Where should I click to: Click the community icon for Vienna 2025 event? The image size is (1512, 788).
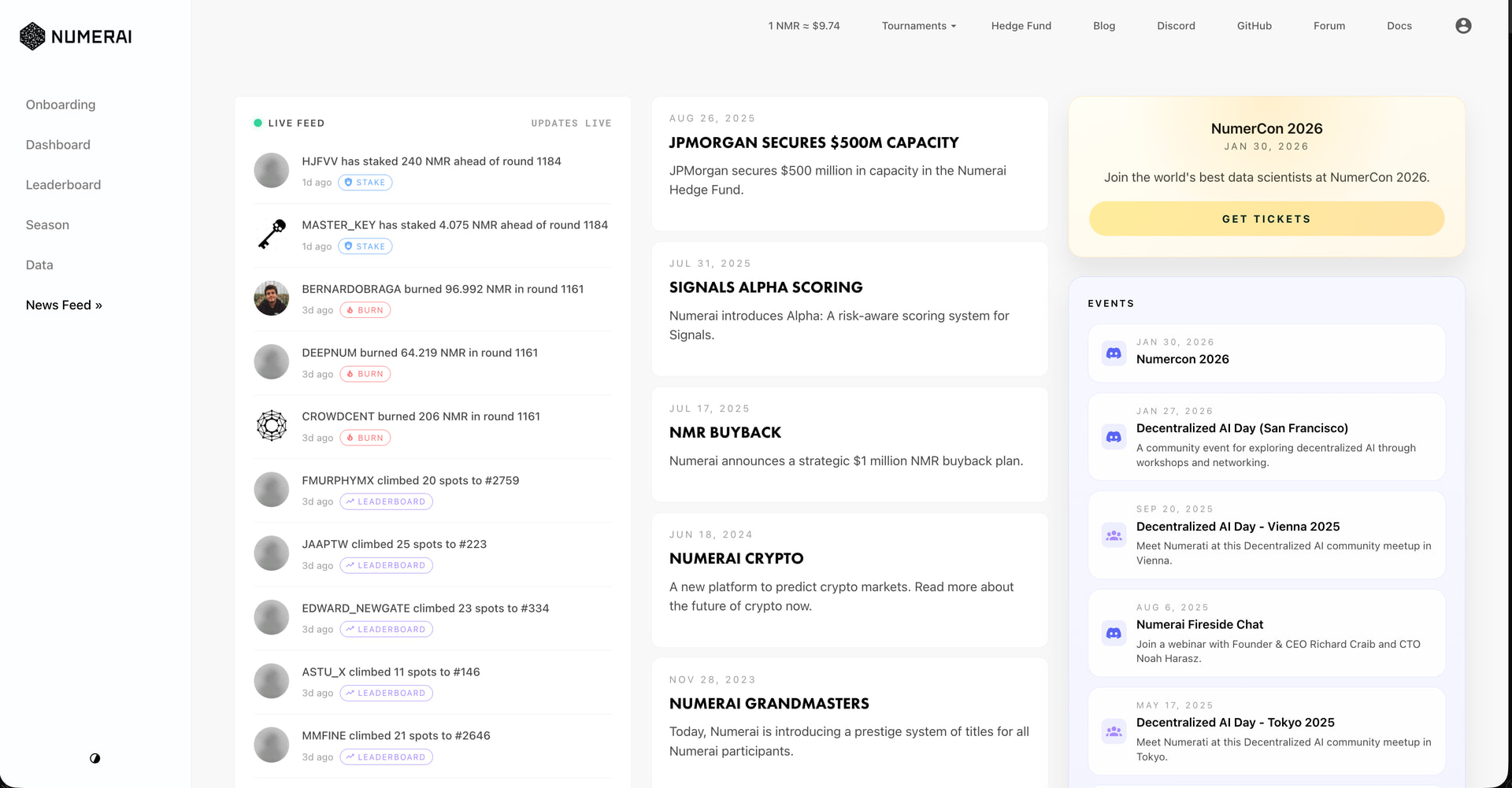pos(1114,535)
